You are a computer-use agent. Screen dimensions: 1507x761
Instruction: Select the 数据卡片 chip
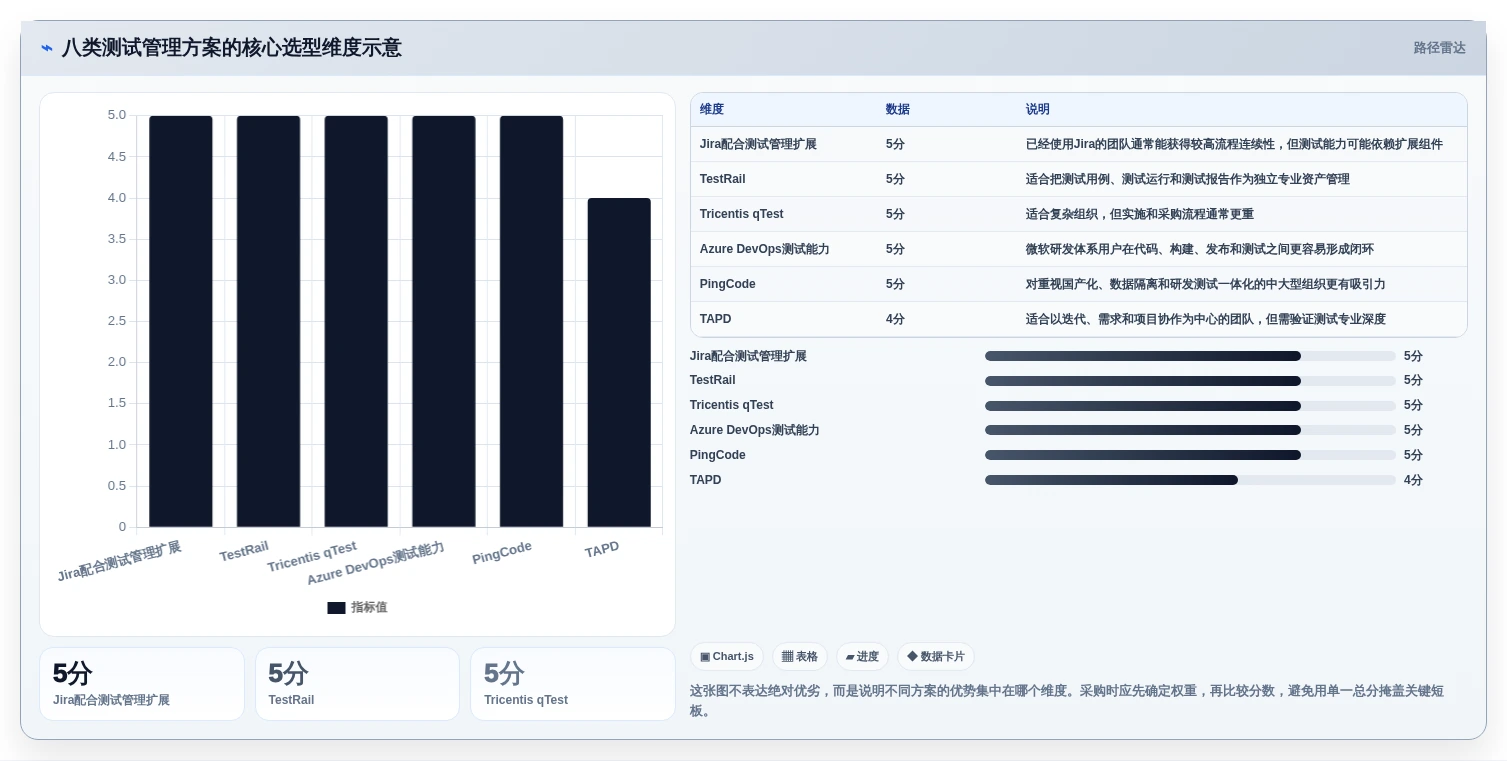(x=936, y=657)
